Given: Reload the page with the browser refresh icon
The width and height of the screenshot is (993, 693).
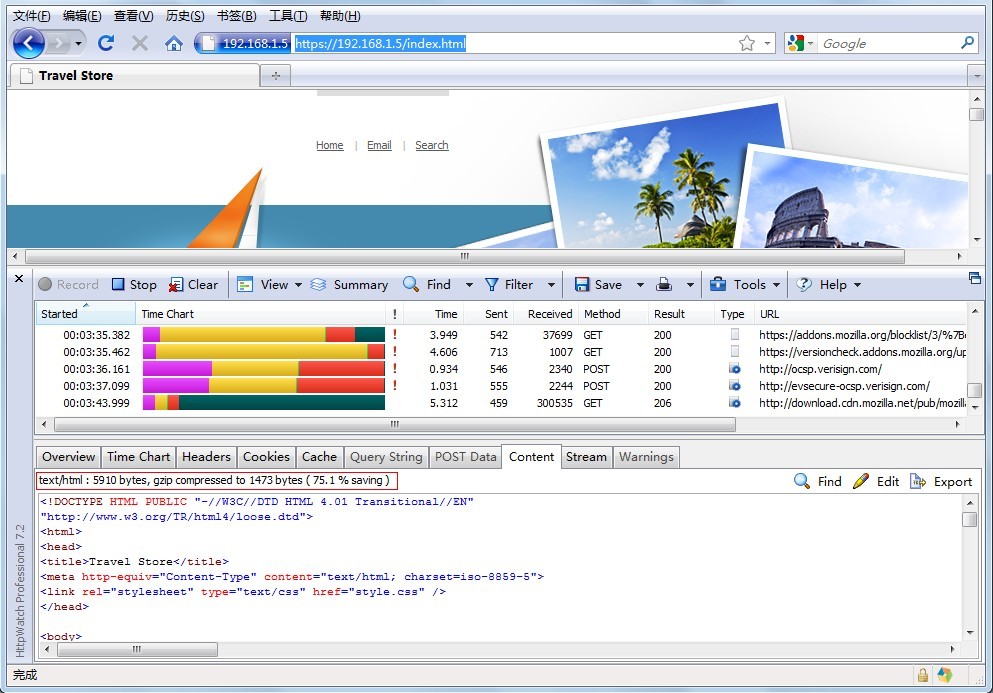Looking at the screenshot, I should click(106, 43).
